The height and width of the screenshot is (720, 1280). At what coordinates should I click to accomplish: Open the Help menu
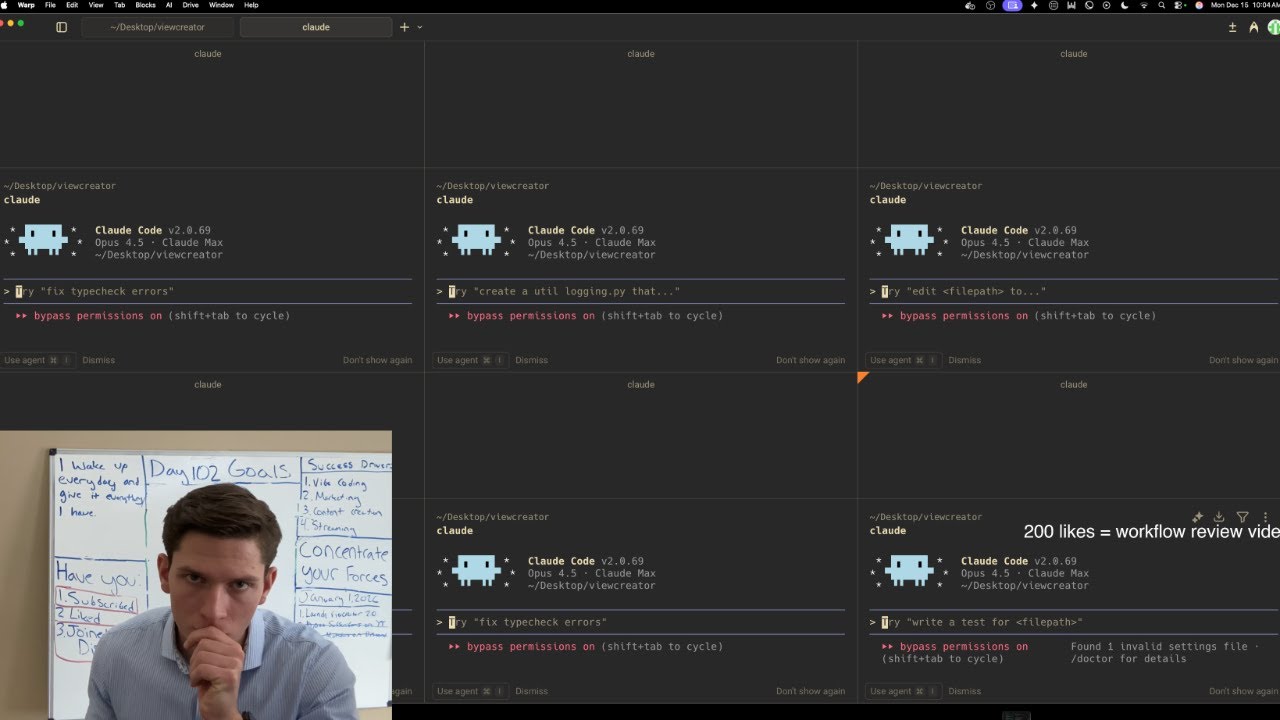coord(251,5)
